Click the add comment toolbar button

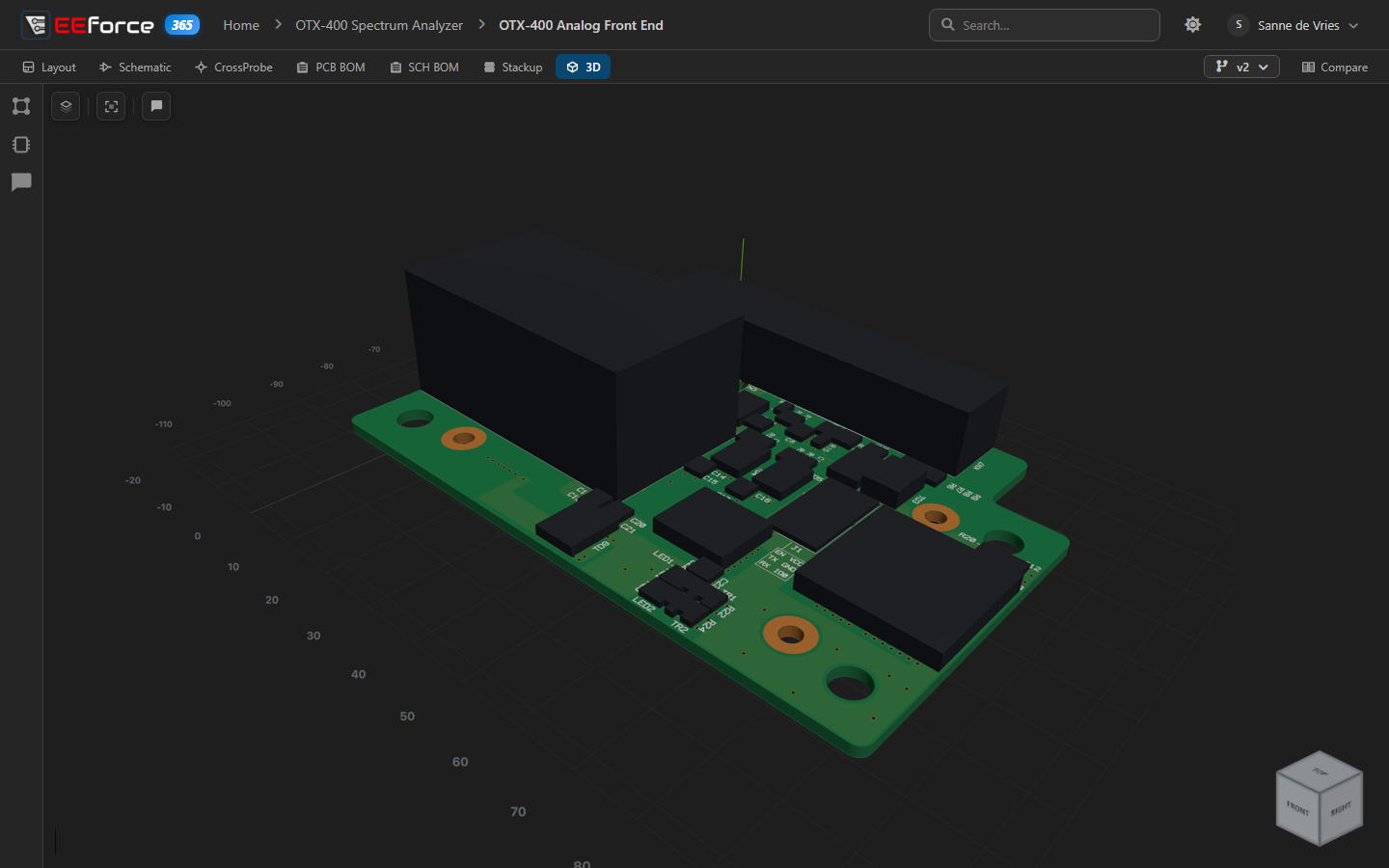point(156,106)
